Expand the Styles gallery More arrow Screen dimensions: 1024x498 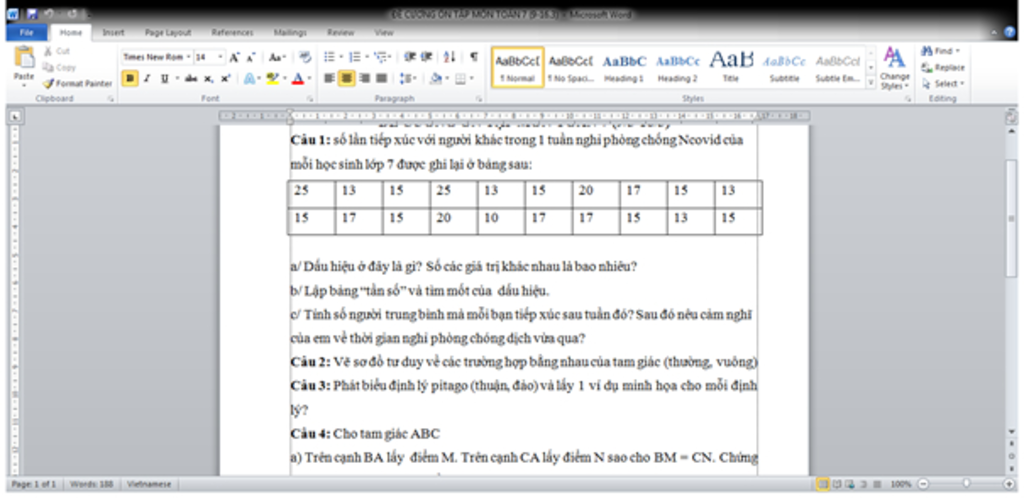point(871,83)
